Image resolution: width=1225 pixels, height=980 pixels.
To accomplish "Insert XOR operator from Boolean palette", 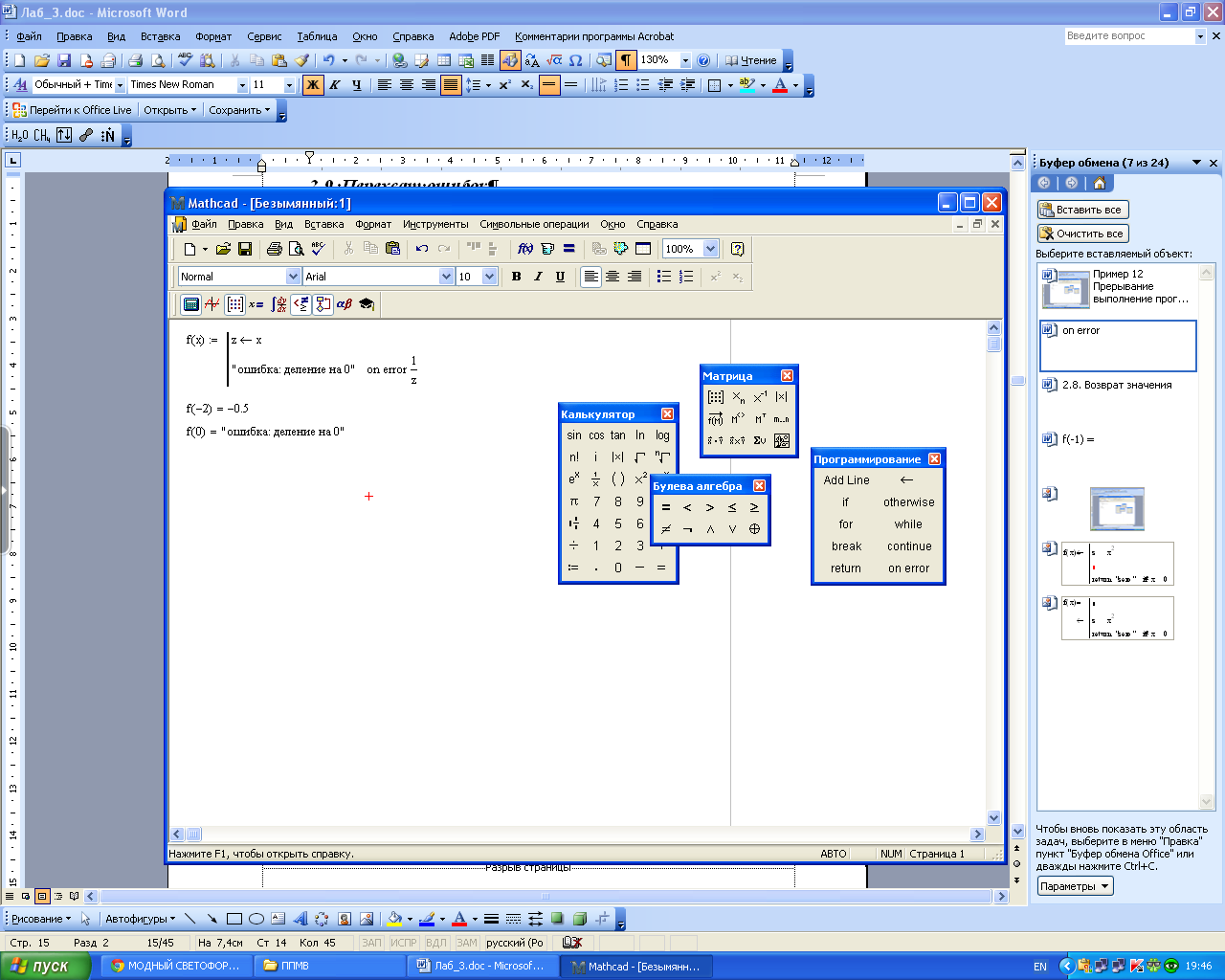I will [754, 529].
